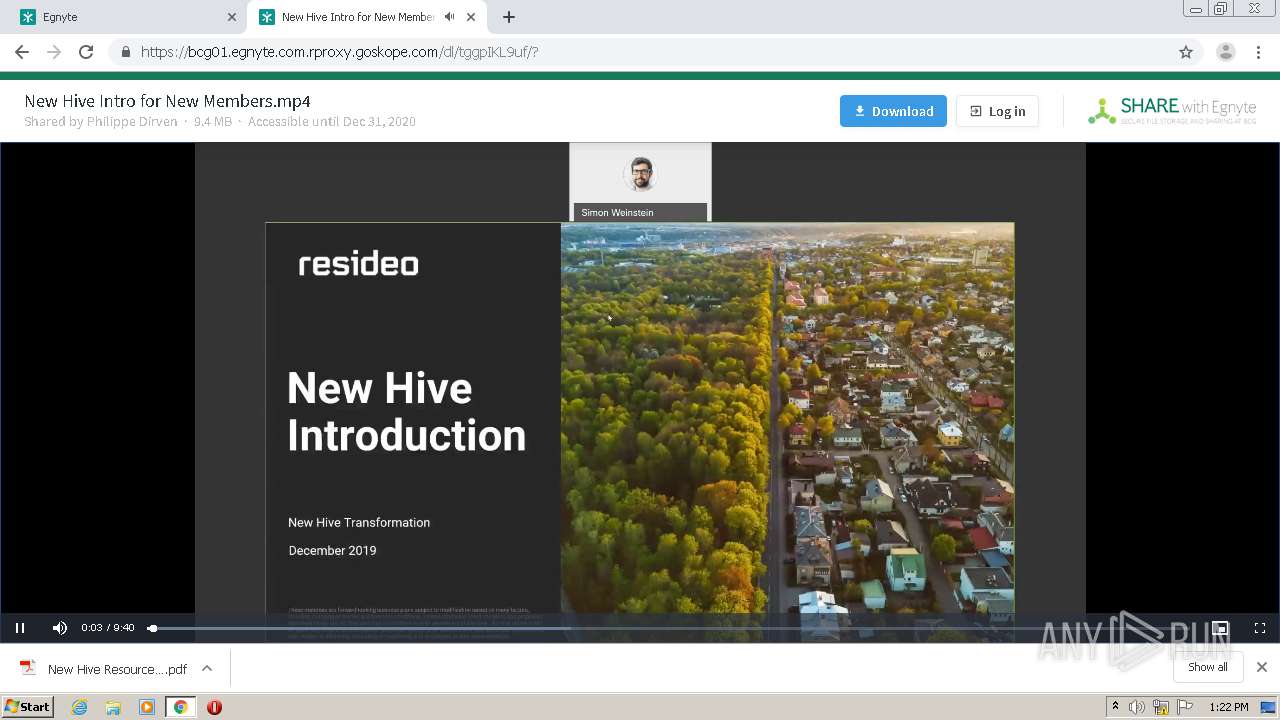Viewport: 1280px width, 720px height.
Task: Open picture-in-picture for the video
Action: (1220, 628)
